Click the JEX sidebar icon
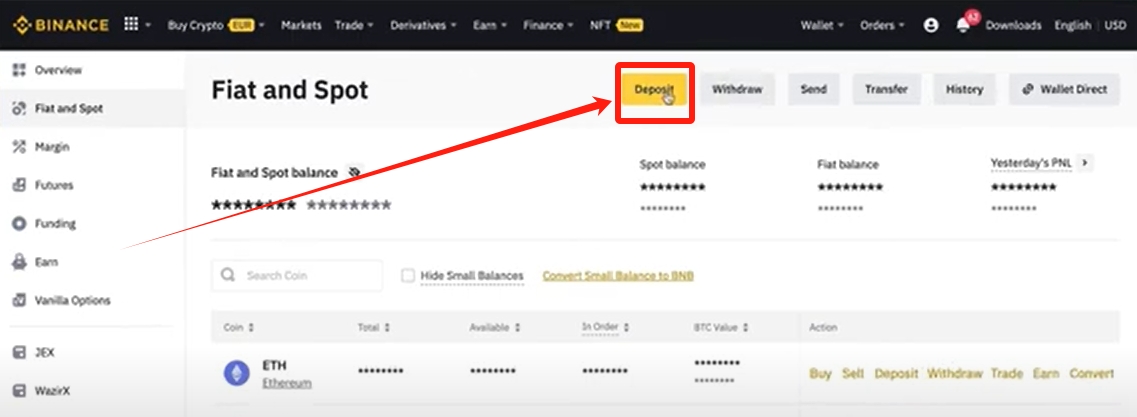Image resolution: width=1137 pixels, height=417 pixels. [20, 352]
